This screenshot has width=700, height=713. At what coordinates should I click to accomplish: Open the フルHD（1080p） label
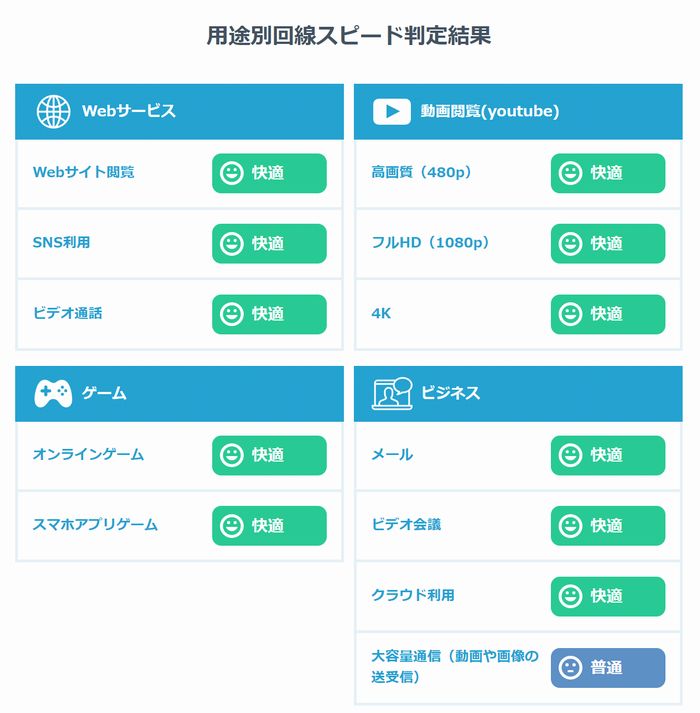pos(430,243)
